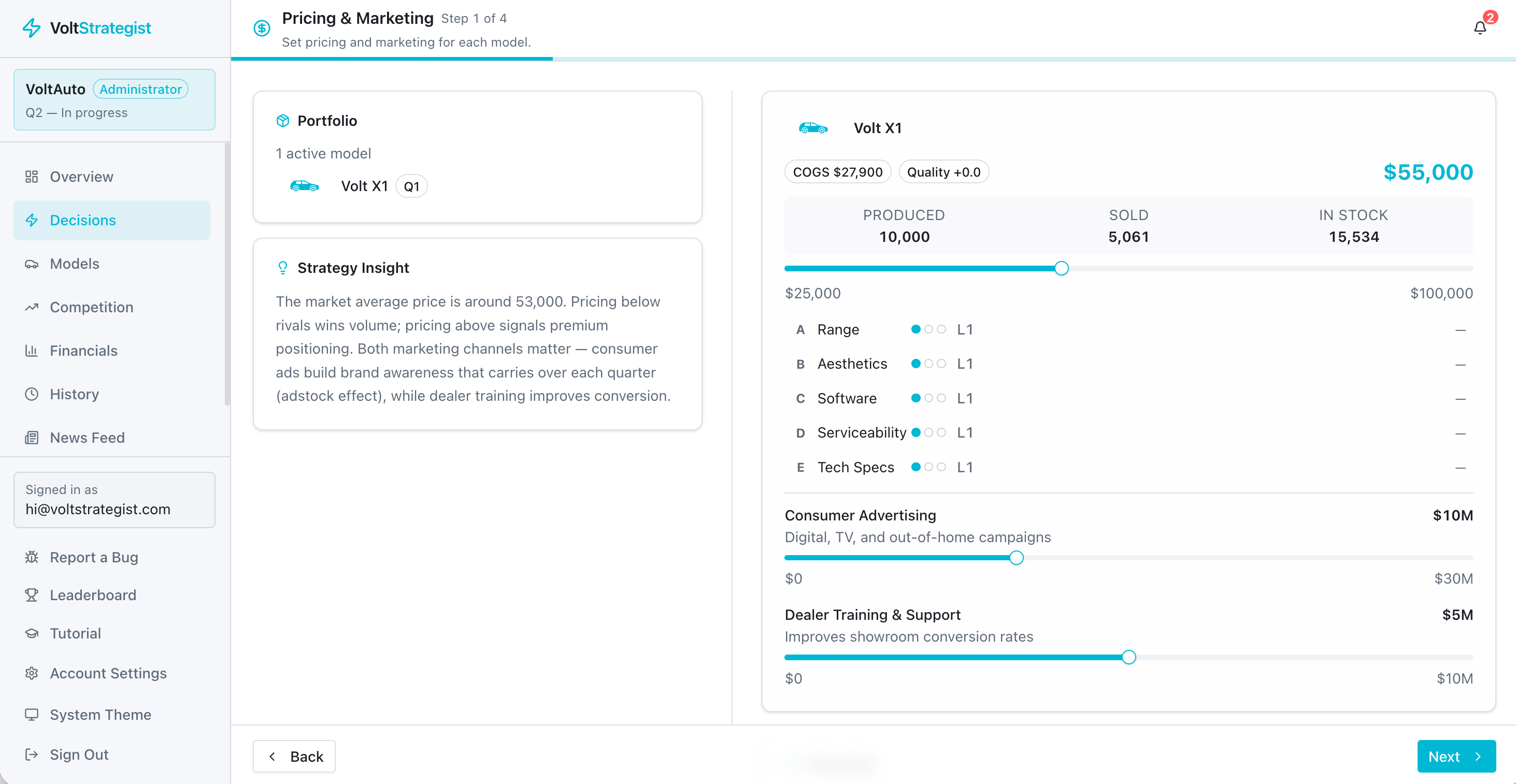1516x784 pixels.
Task: Click the Account Settings gear icon
Action: click(x=32, y=673)
